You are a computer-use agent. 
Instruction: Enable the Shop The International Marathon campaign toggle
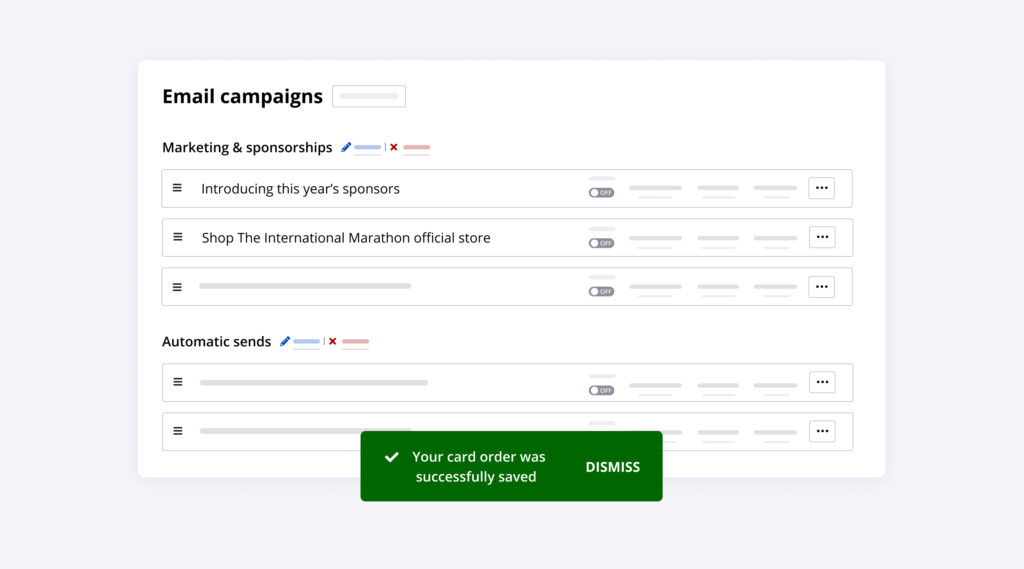point(601,243)
